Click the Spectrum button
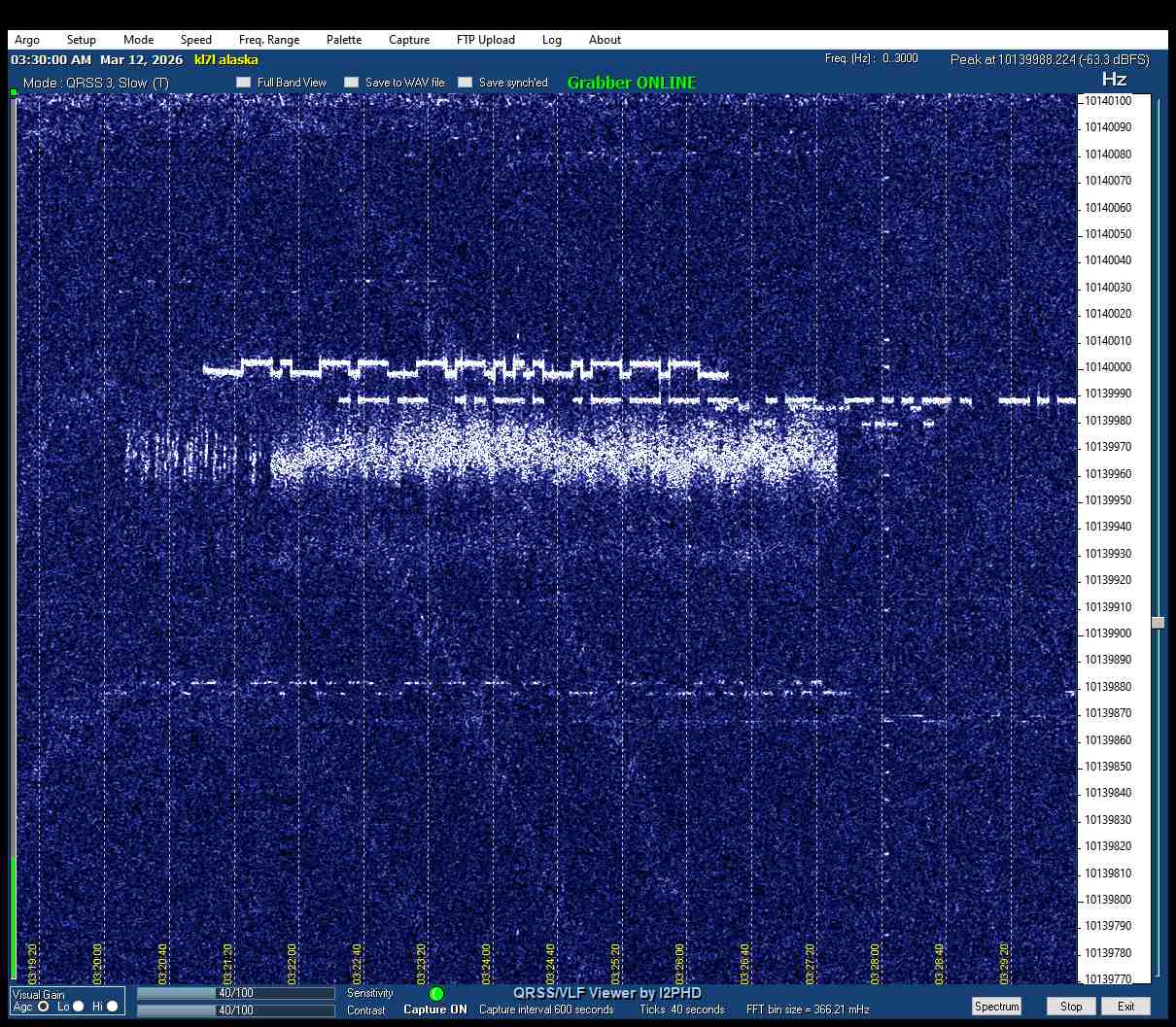The height and width of the screenshot is (1027, 1176). (996, 1007)
